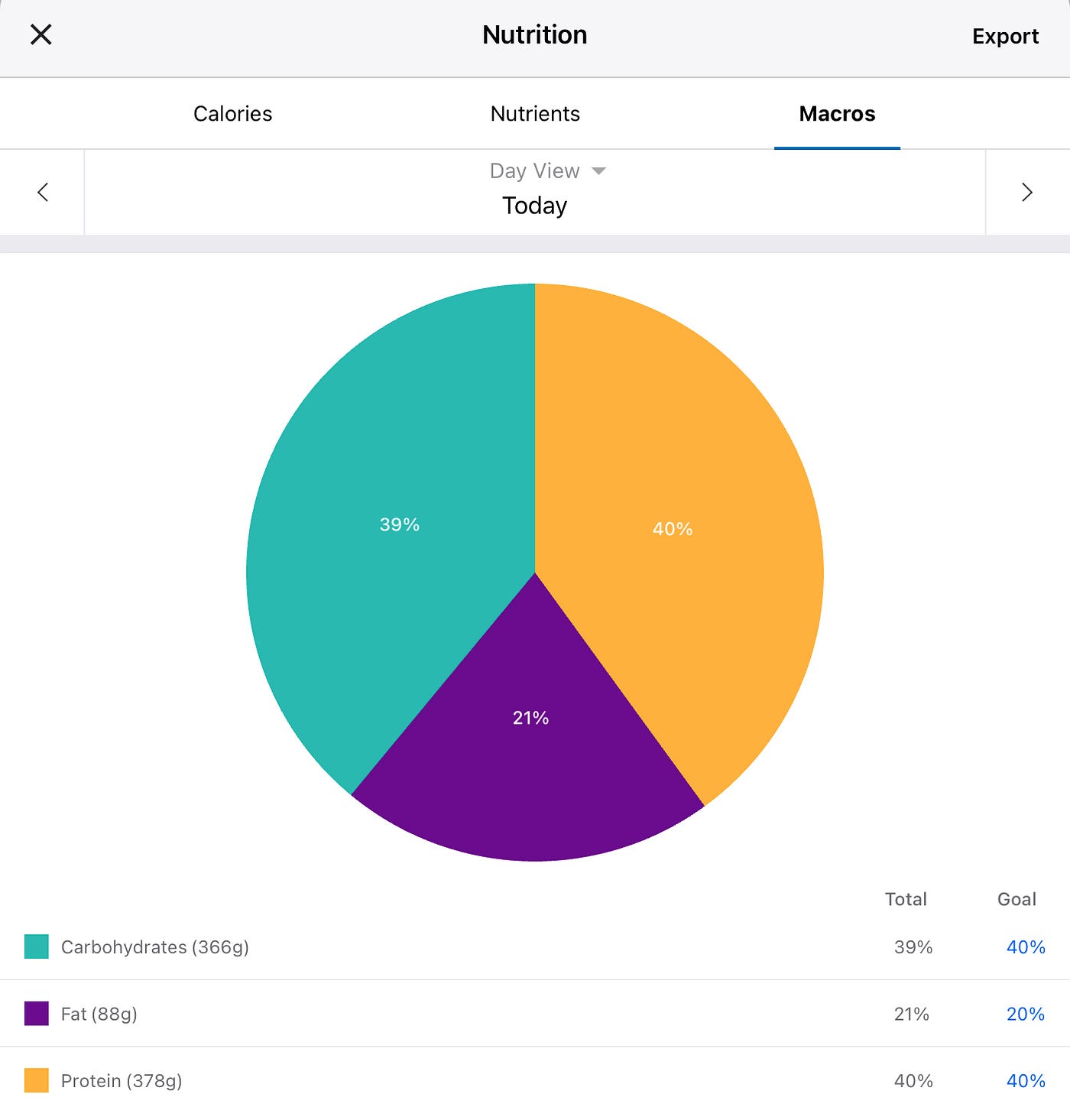Edit the Fat 20% goal link

coord(1026,1014)
